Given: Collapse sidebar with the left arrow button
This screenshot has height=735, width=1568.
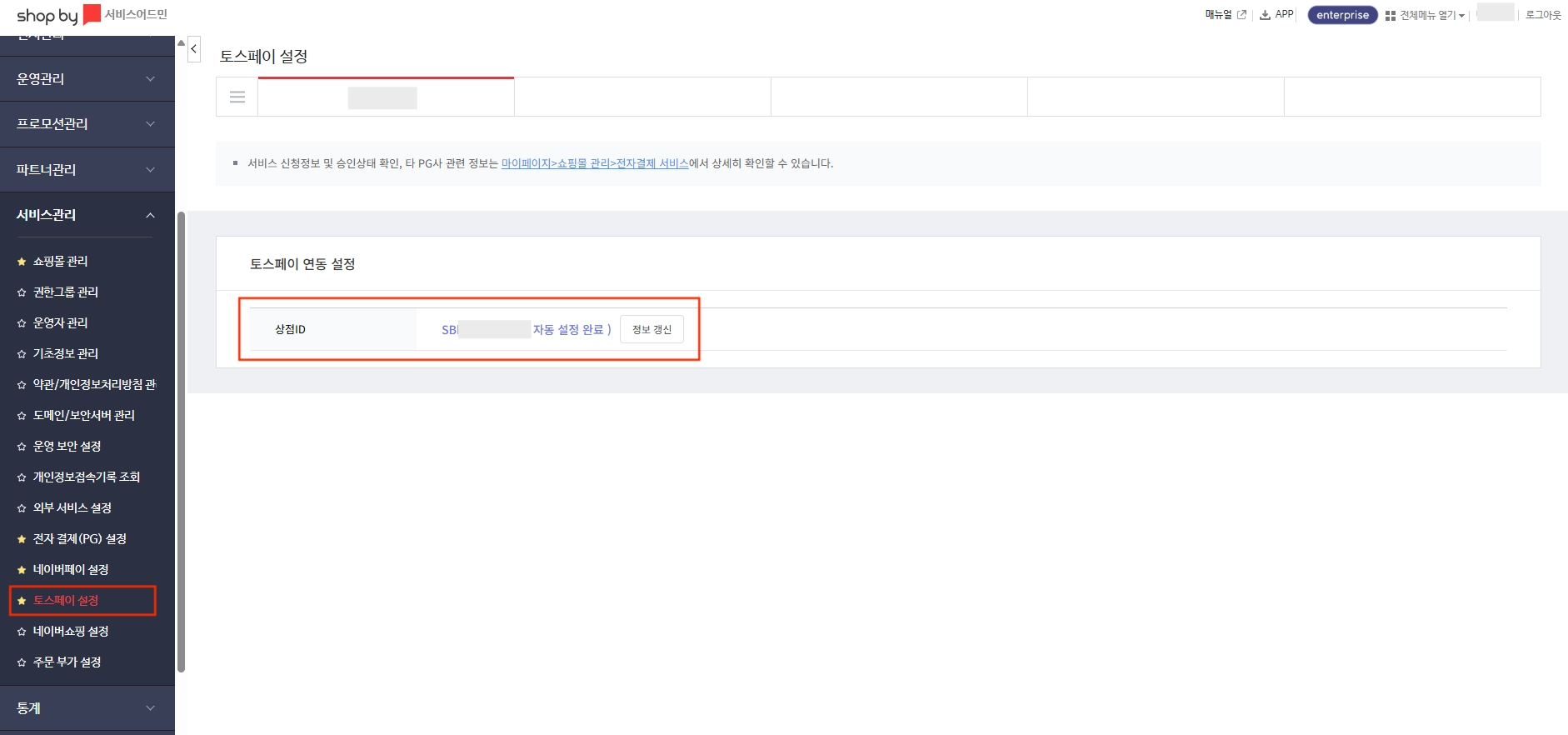Looking at the screenshot, I should pyautogui.click(x=194, y=49).
